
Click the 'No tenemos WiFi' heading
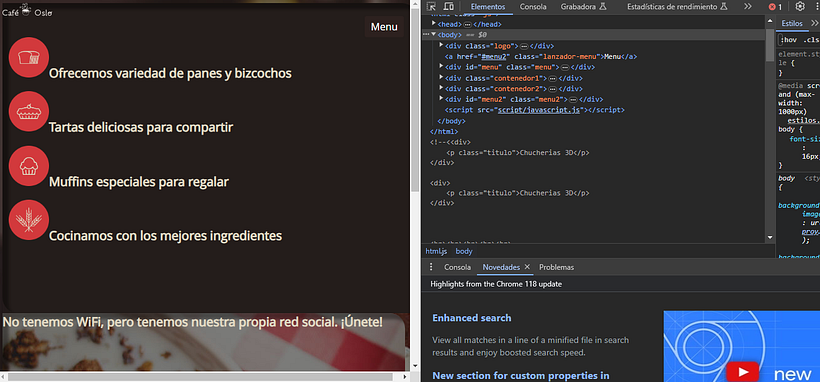click(192, 322)
